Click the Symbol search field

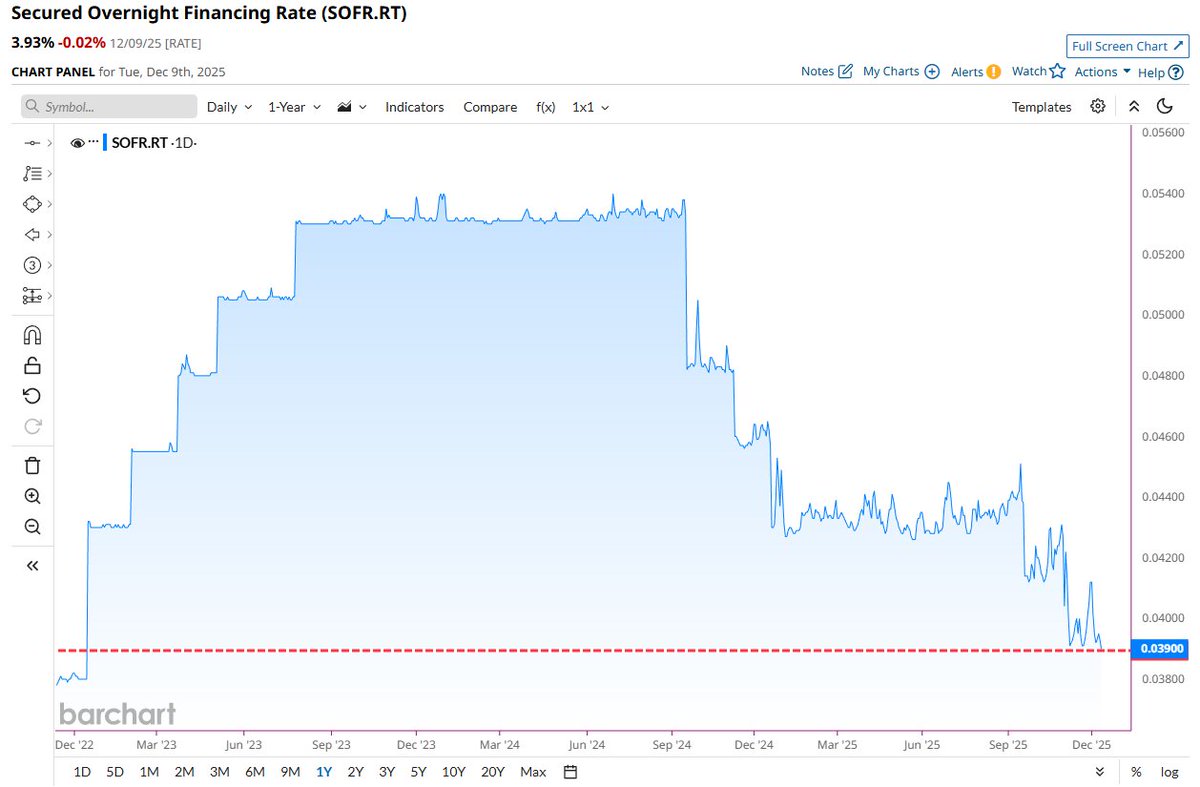pos(109,107)
